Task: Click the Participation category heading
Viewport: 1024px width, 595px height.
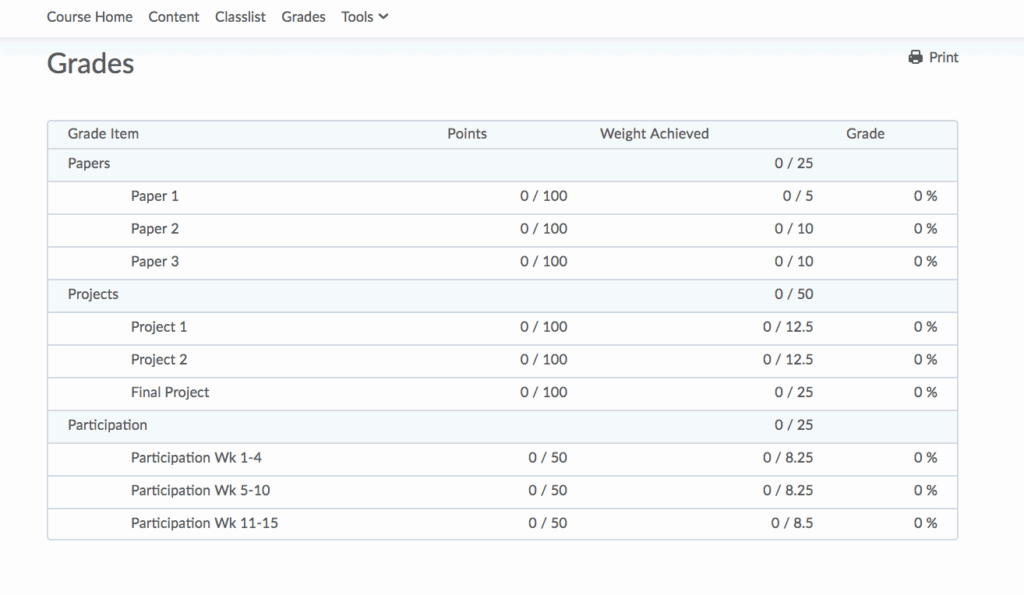Action: [107, 425]
